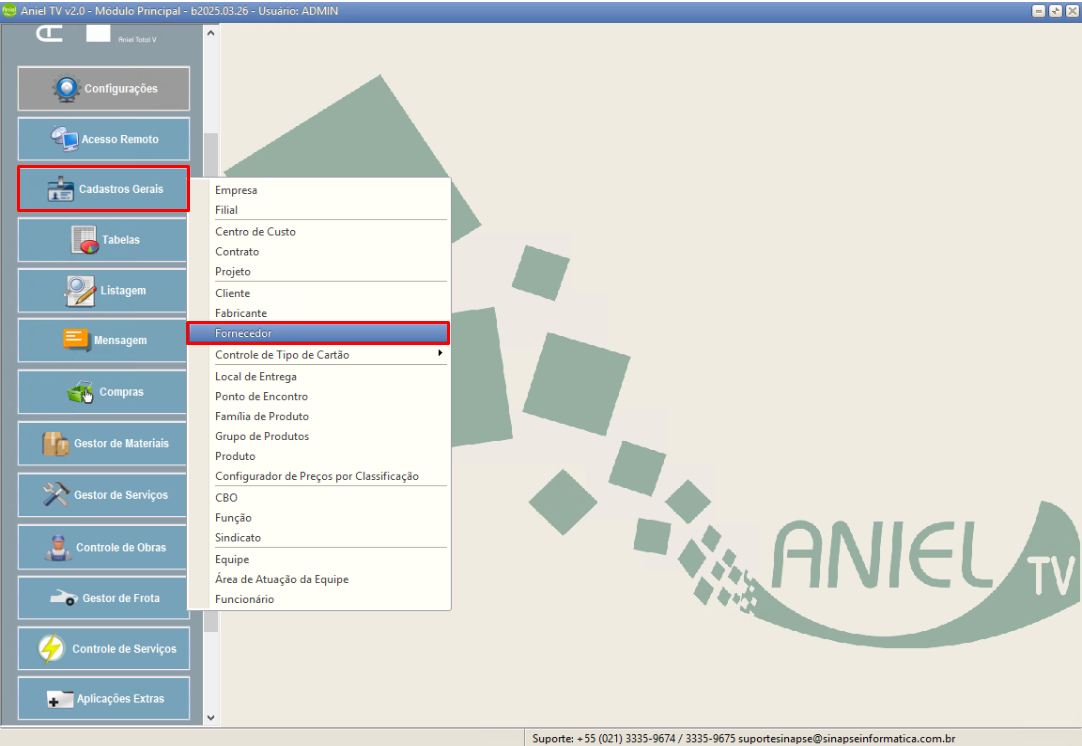Open the Funcionário menu entry
The height and width of the screenshot is (746, 1082).
tap(245, 599)
